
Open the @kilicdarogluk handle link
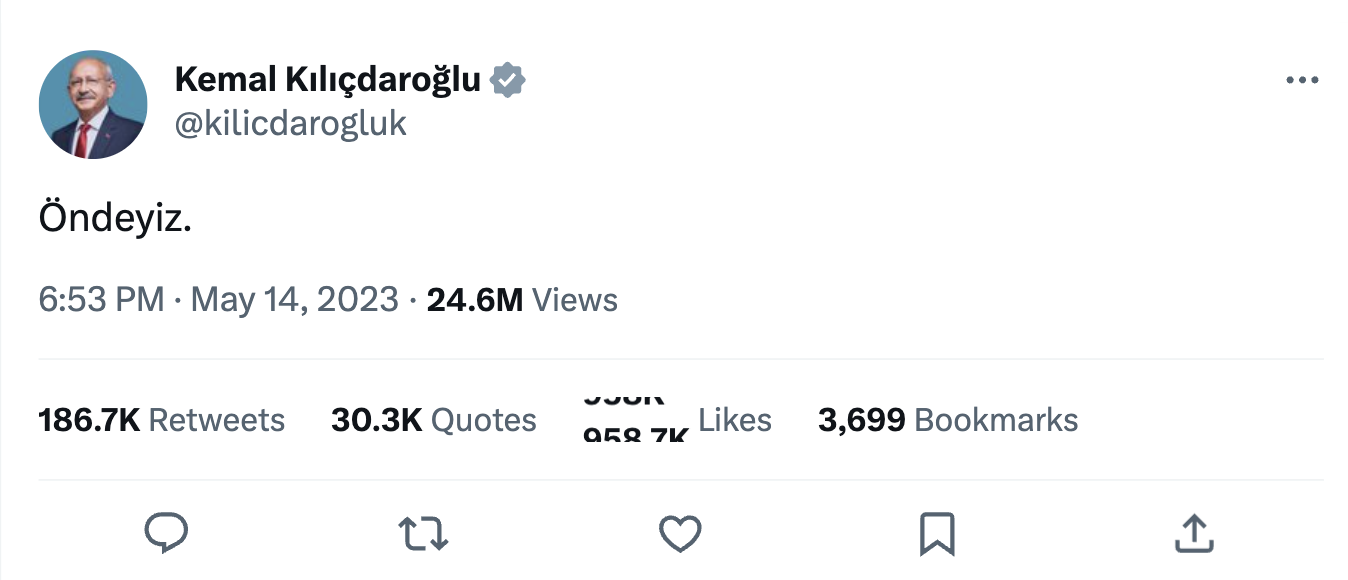point(291,123)
